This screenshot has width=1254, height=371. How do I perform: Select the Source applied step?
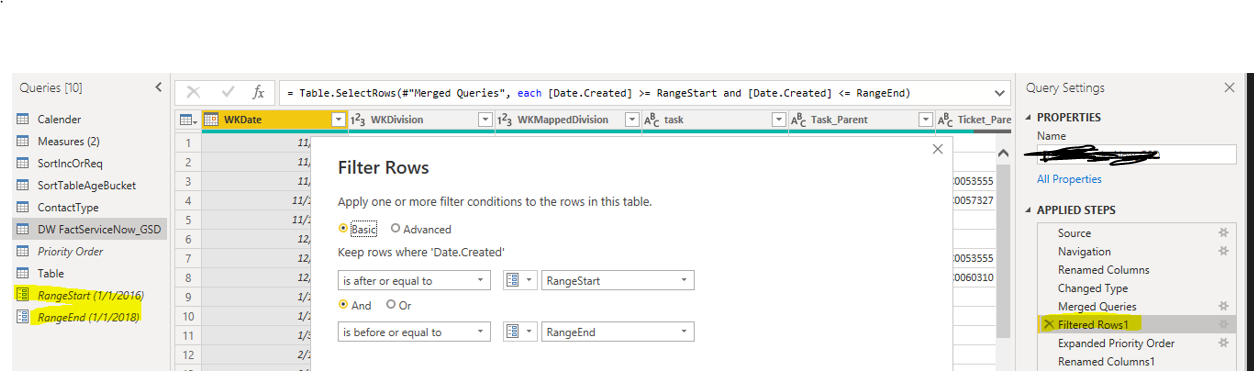[1075, 232]
